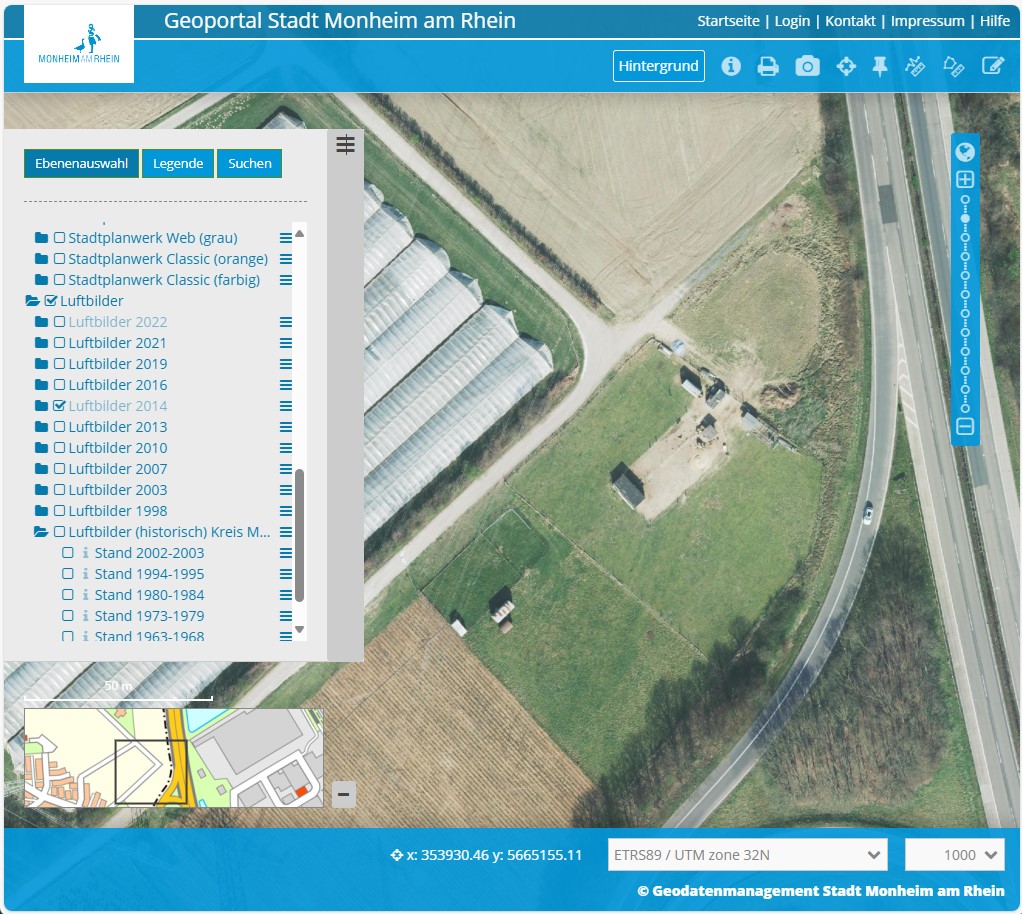Image resolution: width=1022 pixels, height=914 pixels.
Task: Show info for Stand 1980-1984 layer
Action: [85, 595]
